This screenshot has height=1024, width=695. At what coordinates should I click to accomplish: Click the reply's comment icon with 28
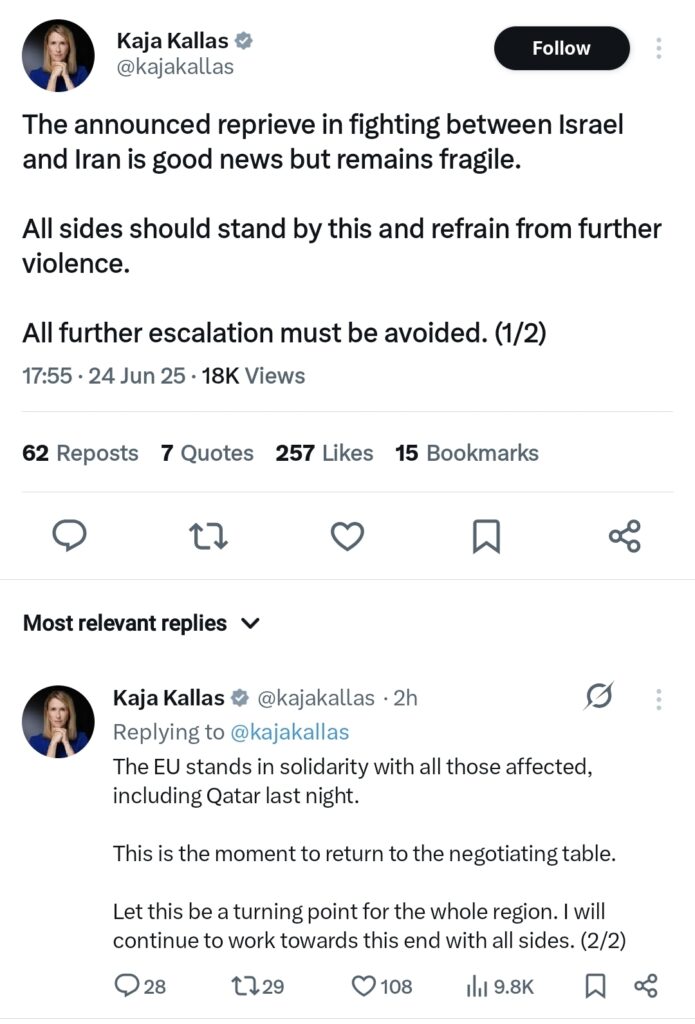coord(140,985)
